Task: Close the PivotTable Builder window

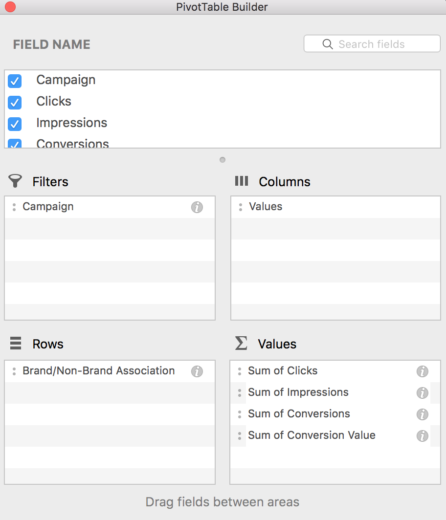Action: tap(10, 7)
